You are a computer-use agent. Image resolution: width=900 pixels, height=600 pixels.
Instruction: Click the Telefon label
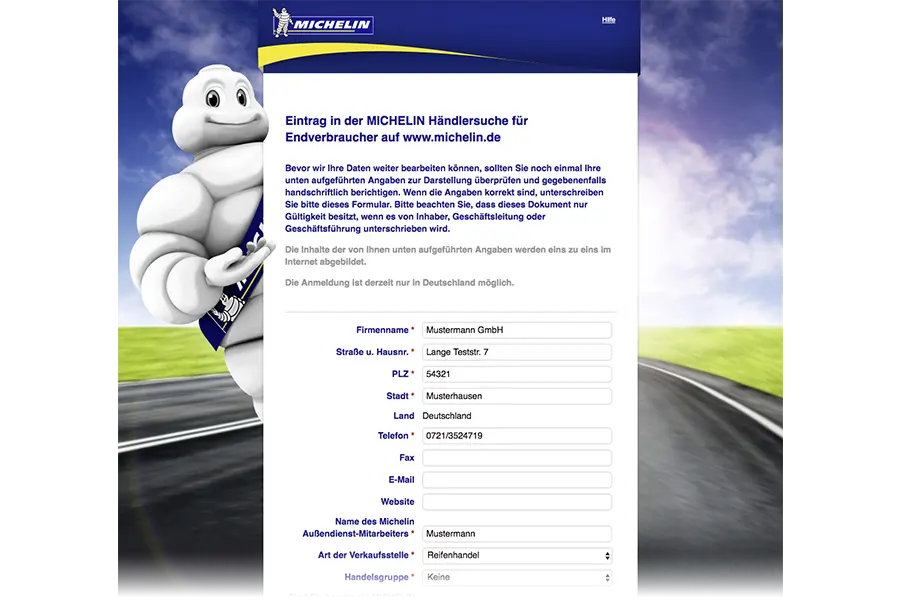(393, 436)
